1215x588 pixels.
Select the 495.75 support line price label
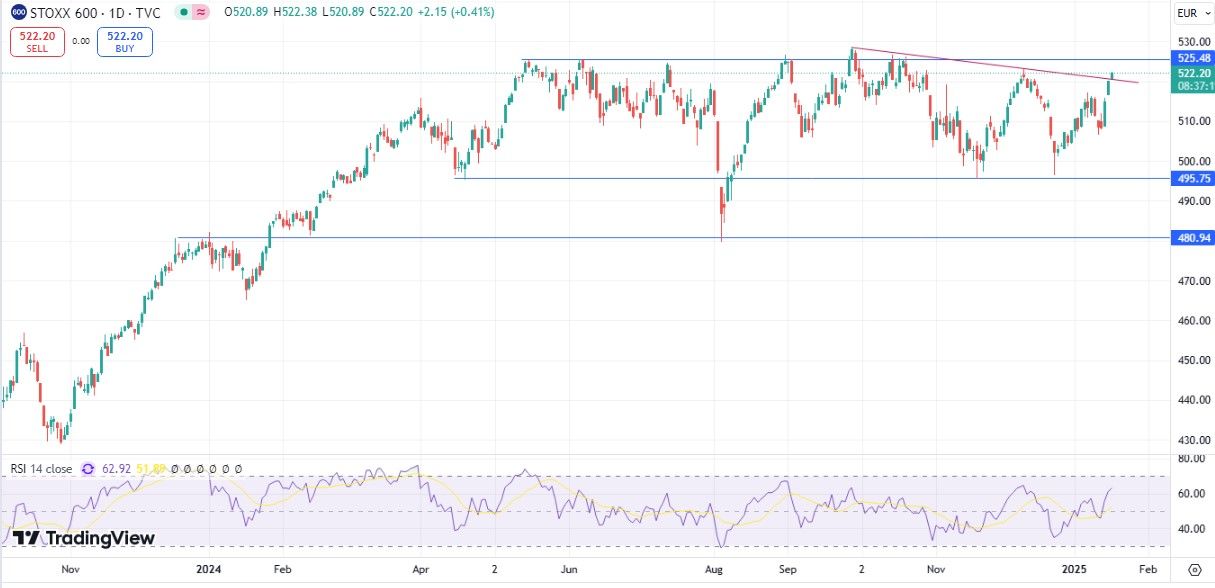pos(1194,179)
